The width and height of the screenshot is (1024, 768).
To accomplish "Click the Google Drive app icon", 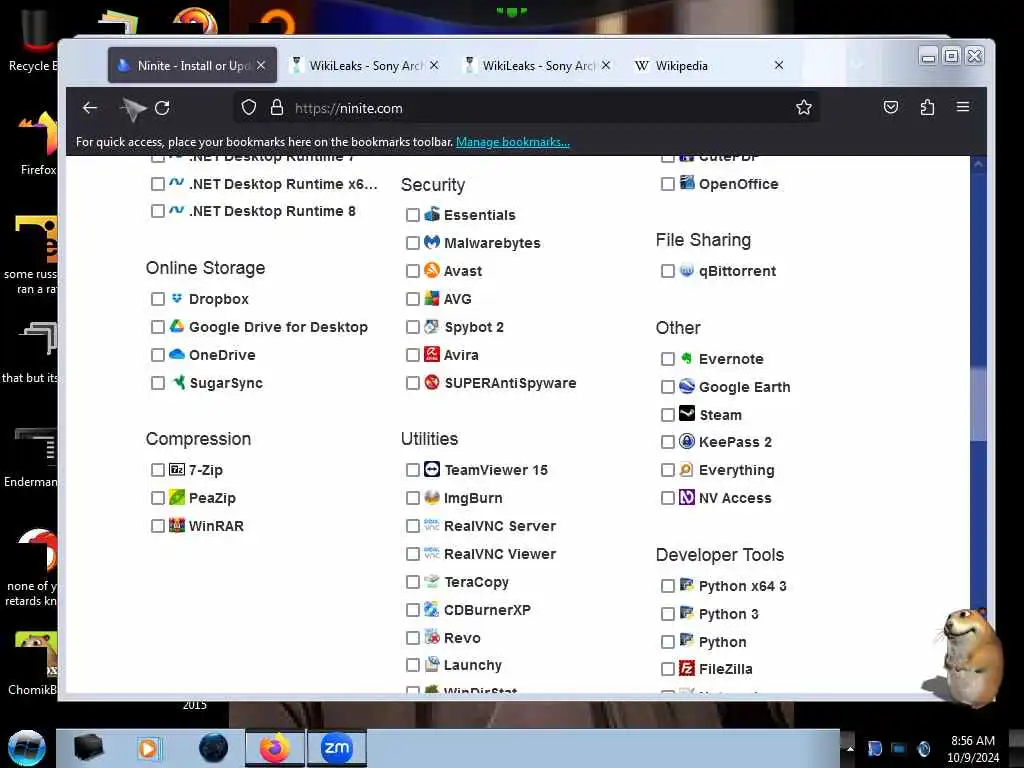I will pos(176,326).
